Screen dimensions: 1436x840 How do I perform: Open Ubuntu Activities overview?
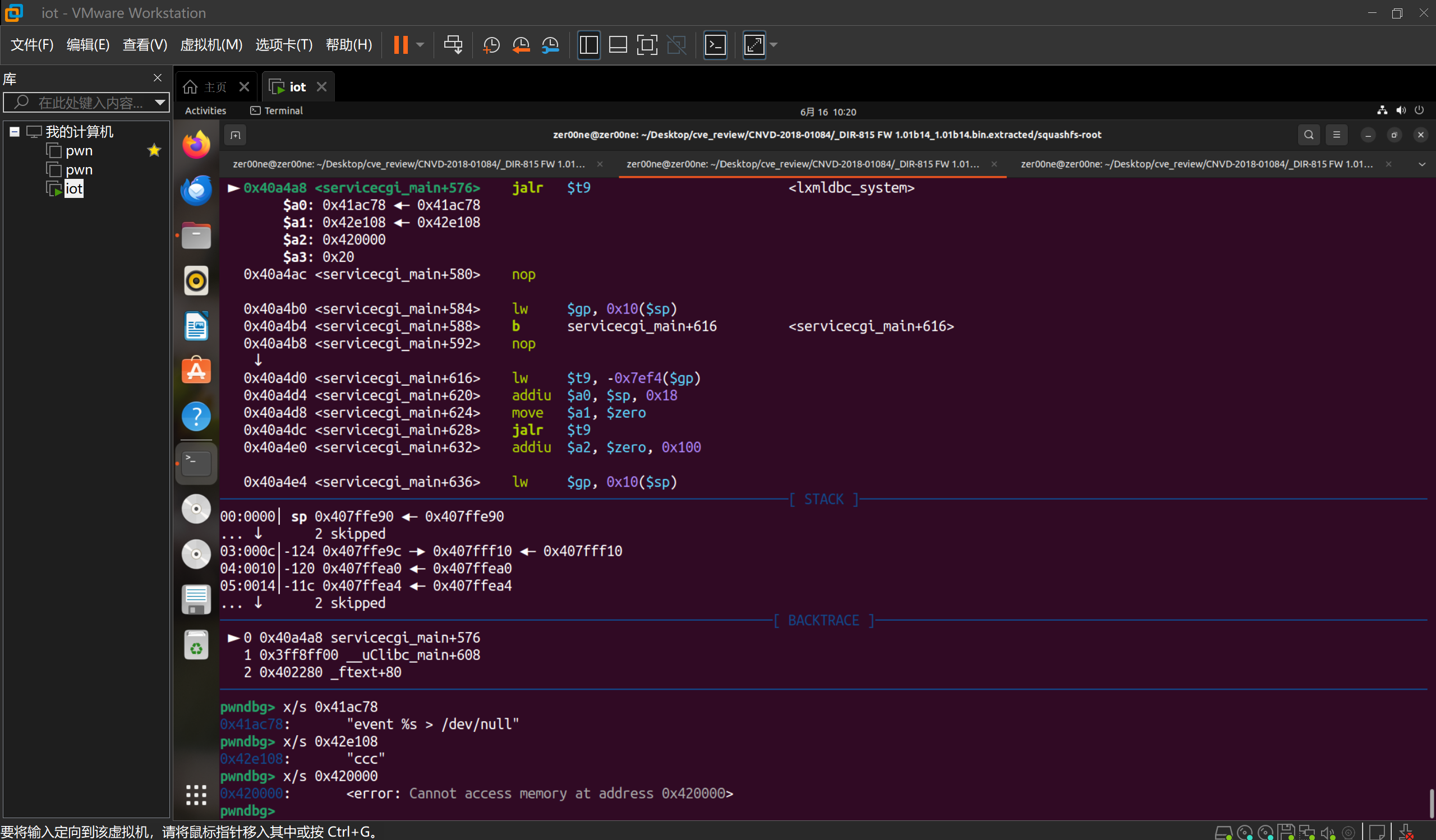tap(206, 110)
